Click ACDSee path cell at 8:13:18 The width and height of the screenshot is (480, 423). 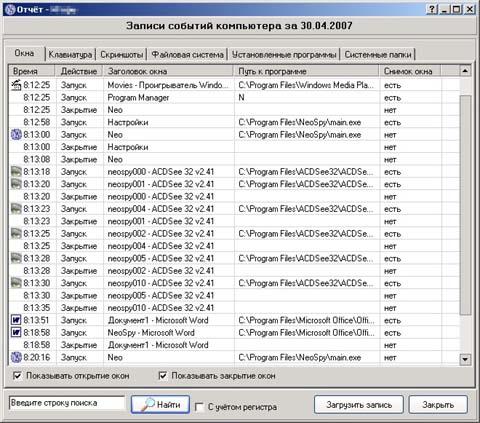(306, 172)
